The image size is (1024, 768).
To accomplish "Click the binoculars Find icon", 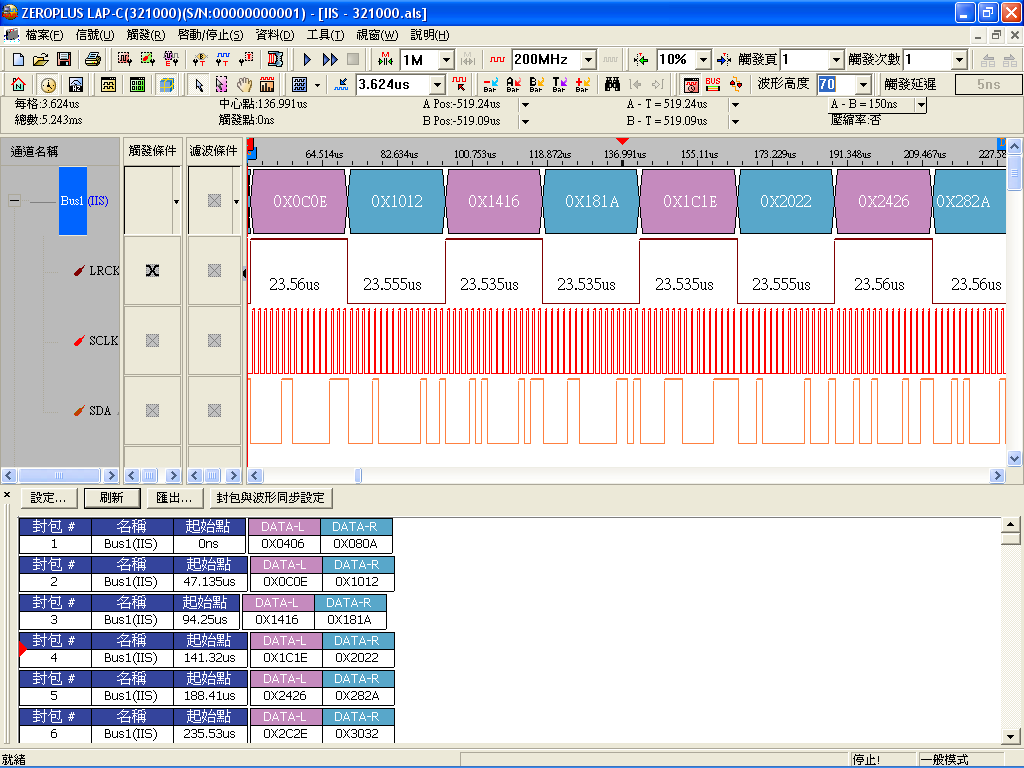I will coord(612,85).
